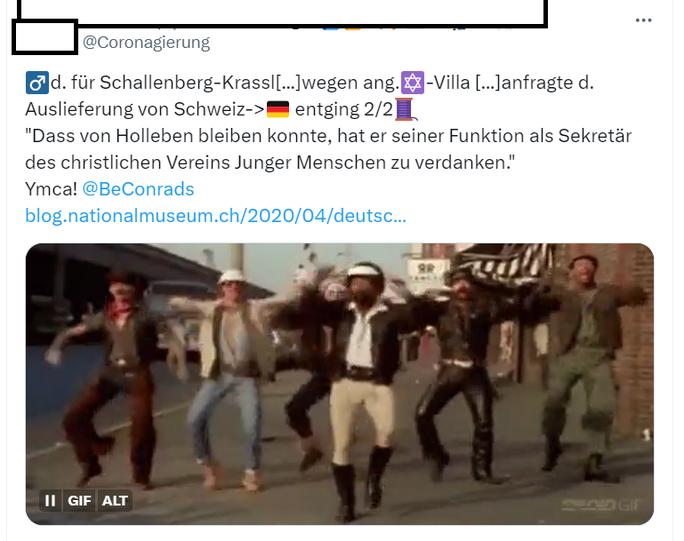The image size is (684, 541).
Task: Click the GIF watermark logo
Action: pyautogui.click(x=601, y=505)
